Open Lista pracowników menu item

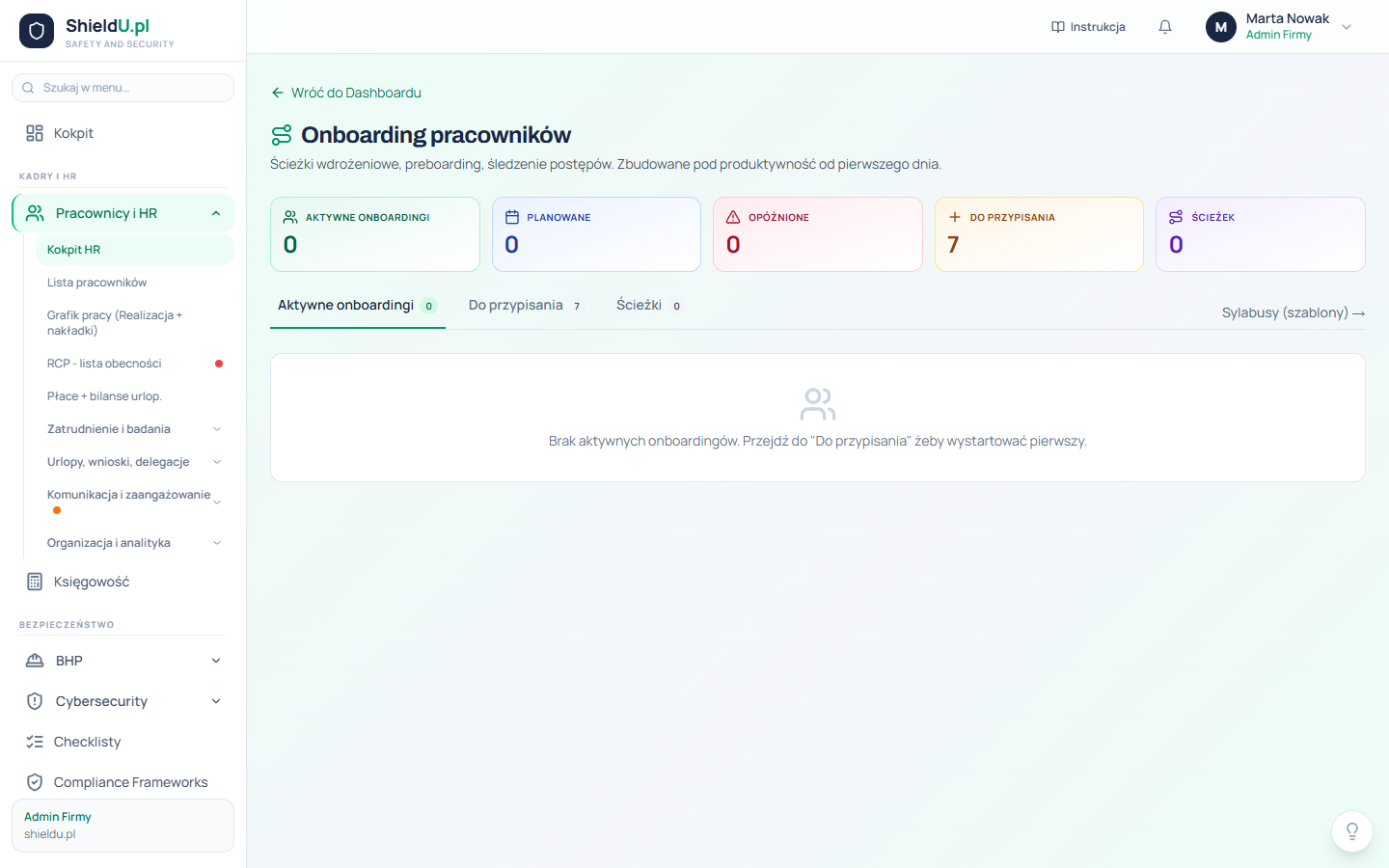coord(135,283)
